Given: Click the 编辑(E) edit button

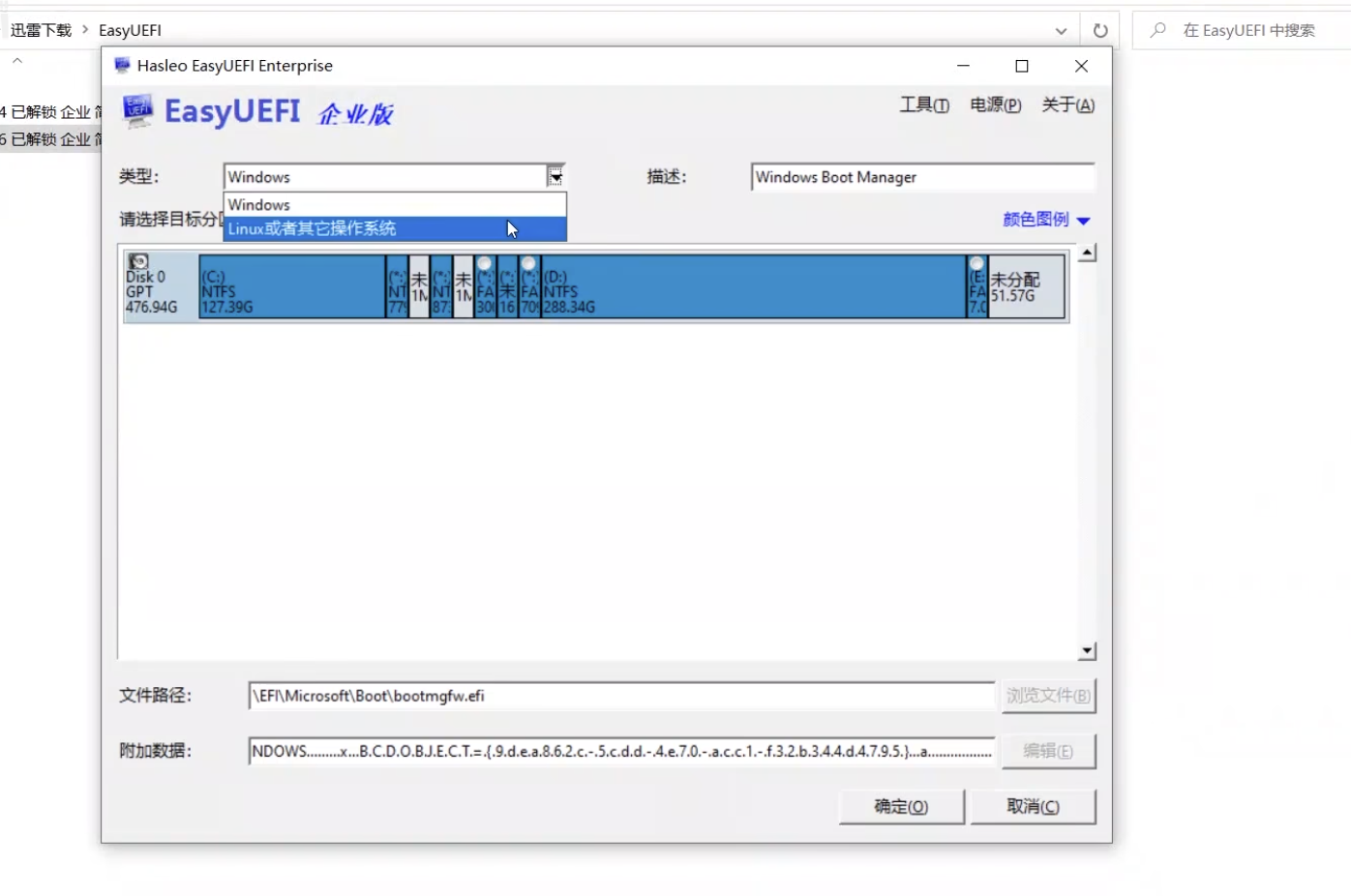Looking at the screenshot, I should point(1048,751).
